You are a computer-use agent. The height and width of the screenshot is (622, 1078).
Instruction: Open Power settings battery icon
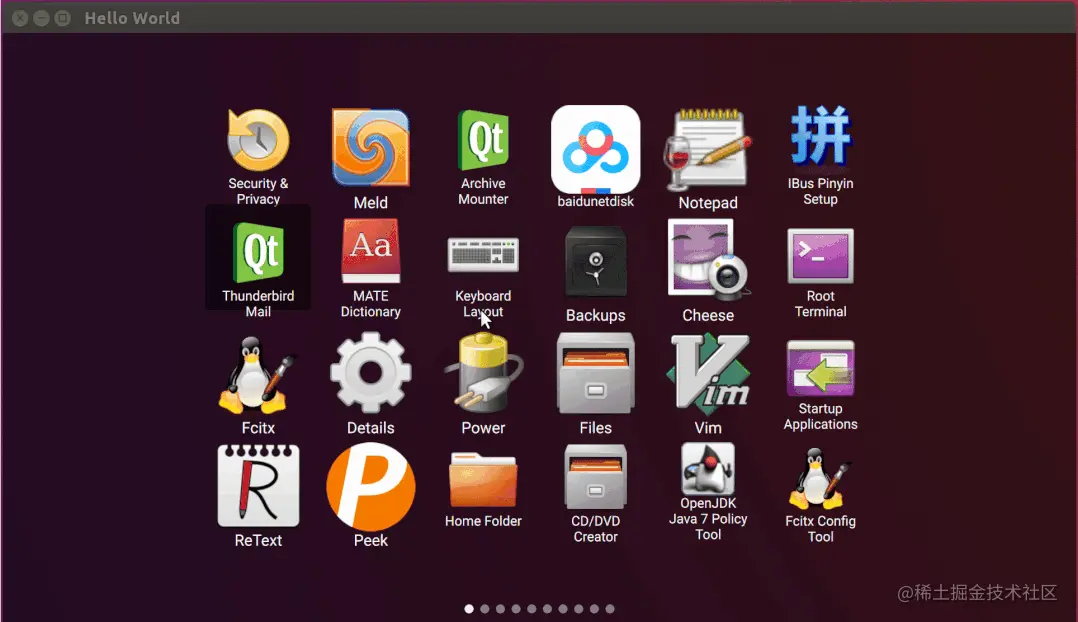pyautogui.click(x=483, y=373)
